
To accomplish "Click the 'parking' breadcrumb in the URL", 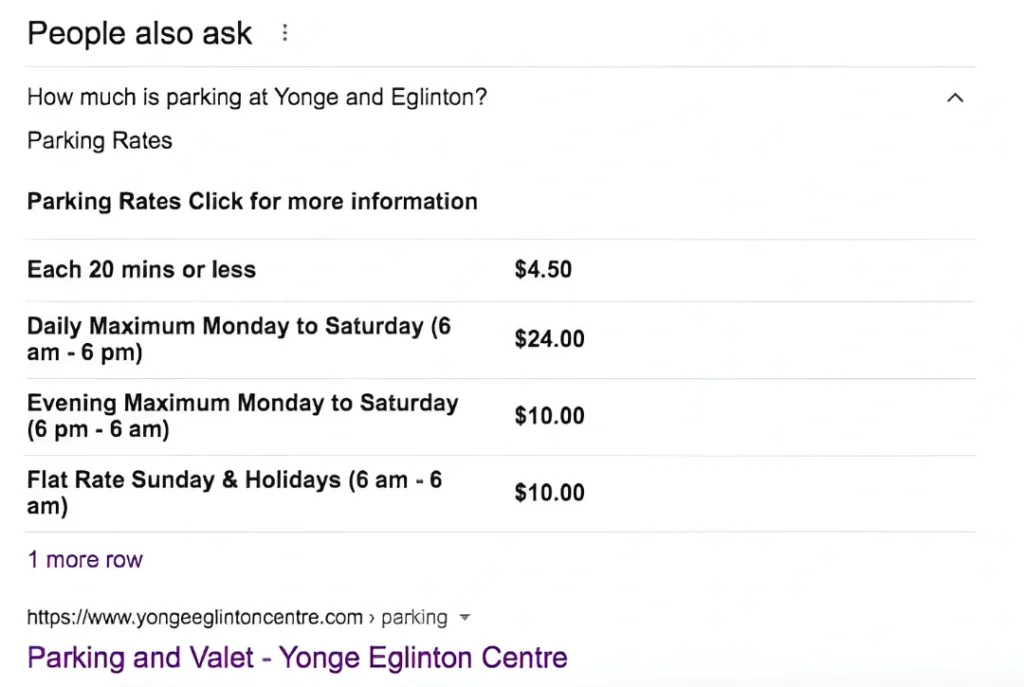I will 414,617.
